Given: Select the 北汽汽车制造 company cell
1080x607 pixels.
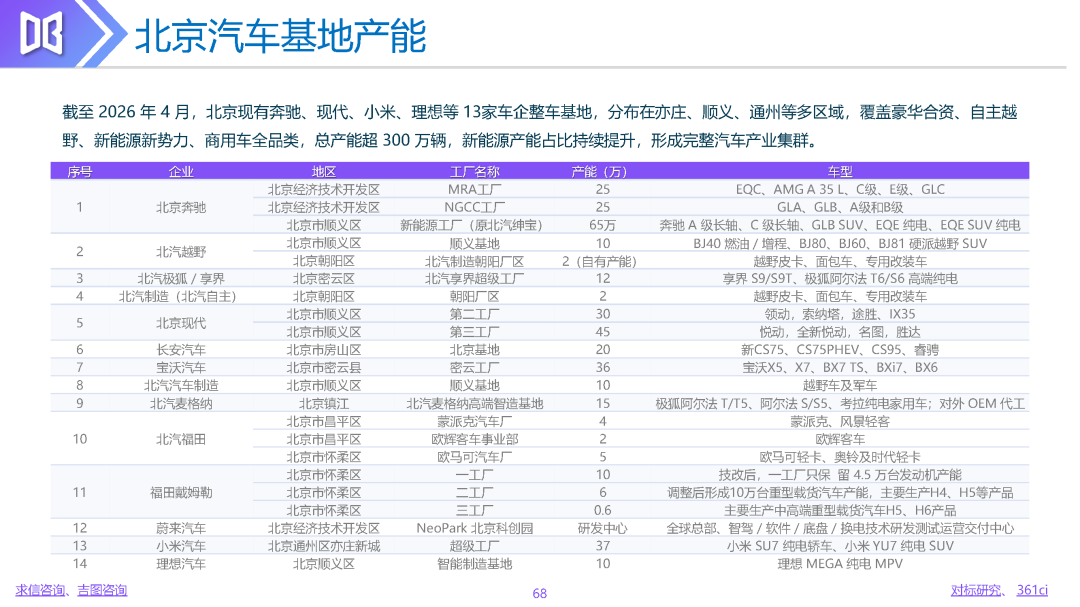Looking at the screenshot, I should (x=181, y=386).
